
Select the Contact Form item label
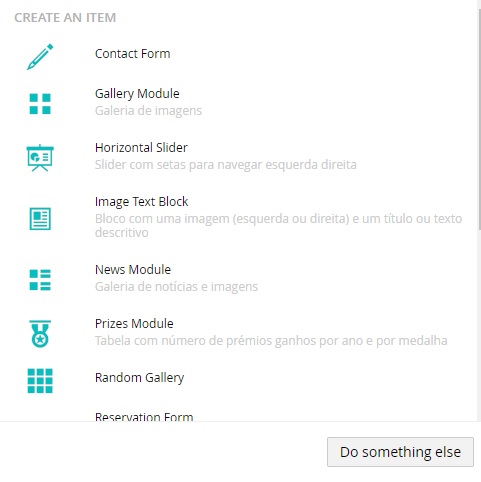pyautogui.click(x=133, y=54)
